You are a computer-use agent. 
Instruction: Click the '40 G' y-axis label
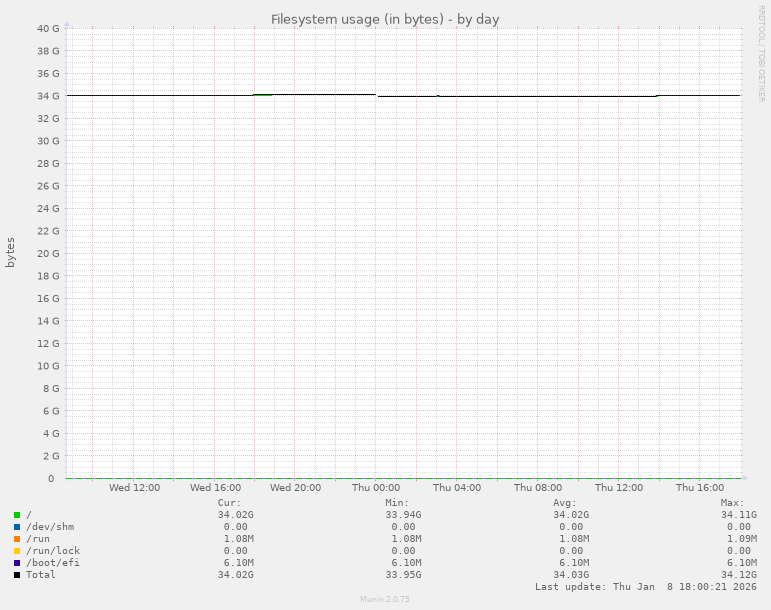click(x=48, y=29)
